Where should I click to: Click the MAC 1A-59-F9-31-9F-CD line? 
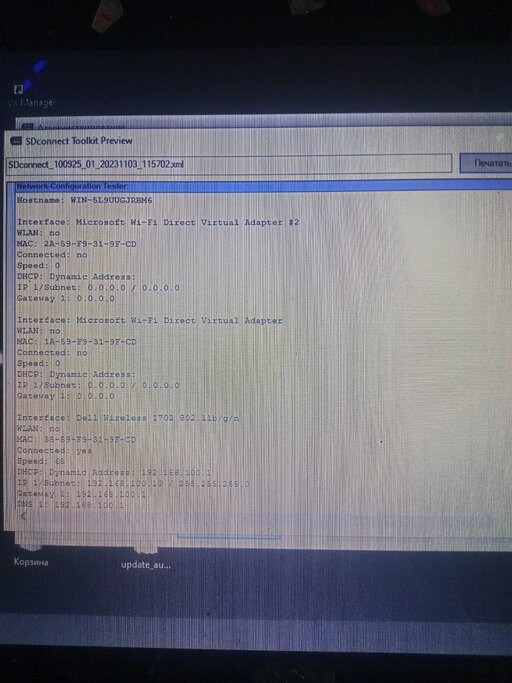coord(76,342)
